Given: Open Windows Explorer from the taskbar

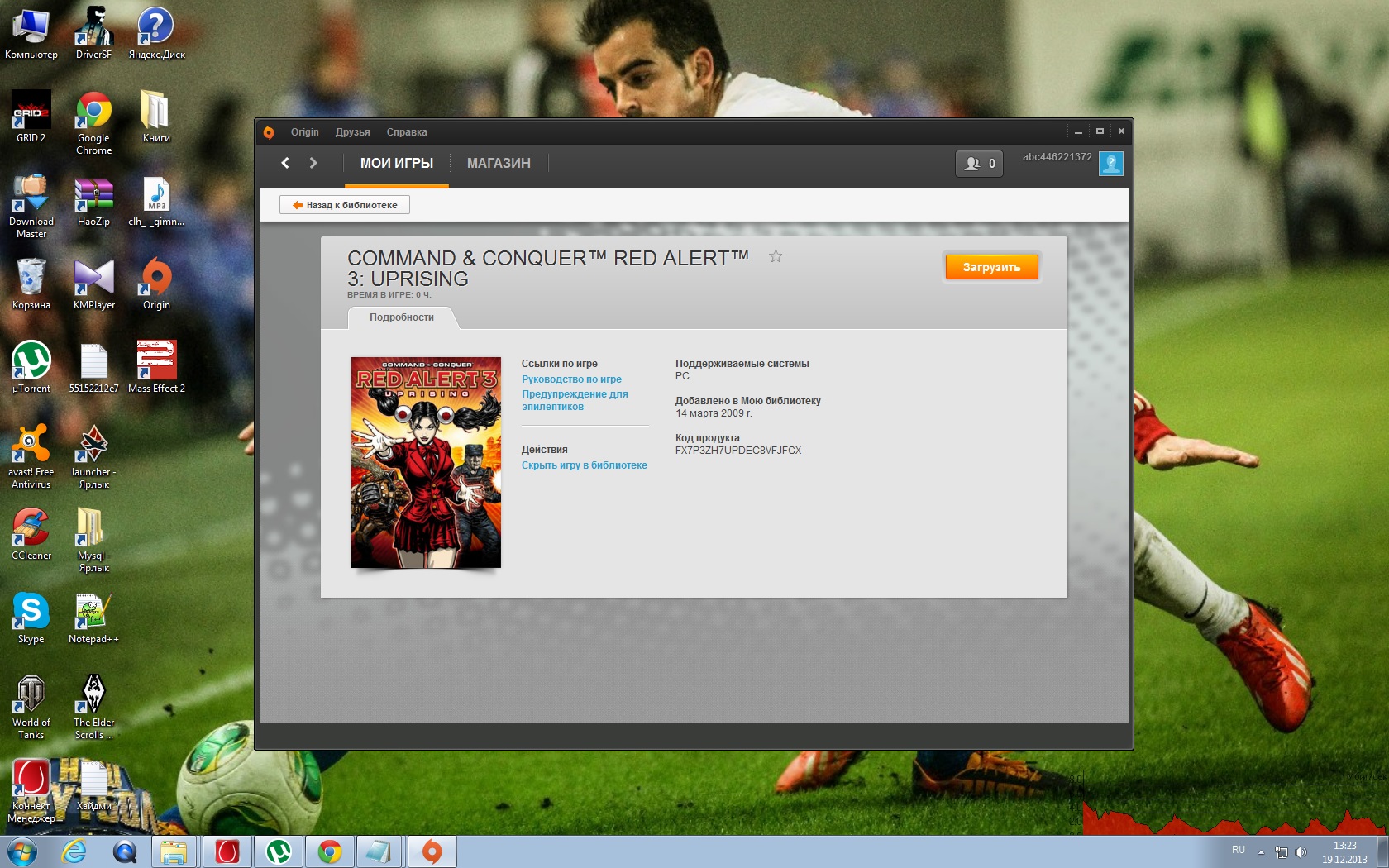Looking at the screenshot, I should pyautogui.click(x=174, y=851).
